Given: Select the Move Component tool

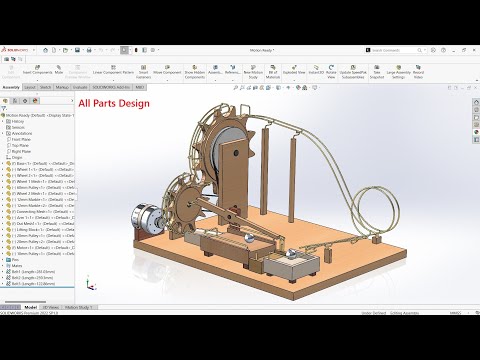Looking at the screenshot, I should (167, 70).
